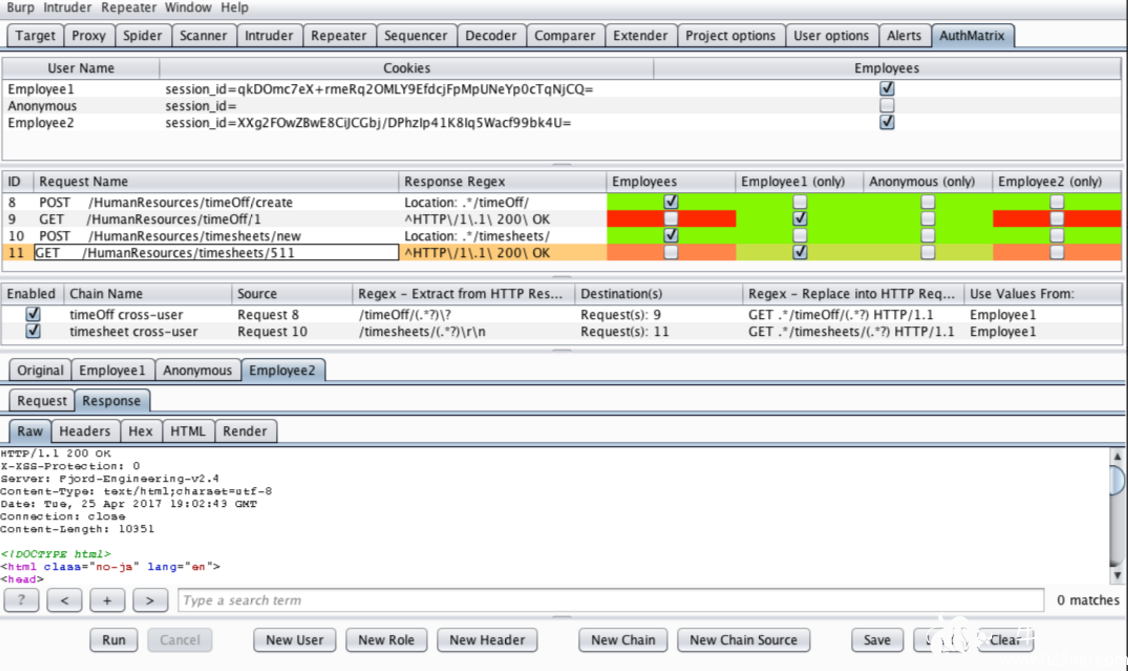Viewport: 1128px width, 671px height.
Task: Select the AuthMatrix tab
Action: click(972, 35)
